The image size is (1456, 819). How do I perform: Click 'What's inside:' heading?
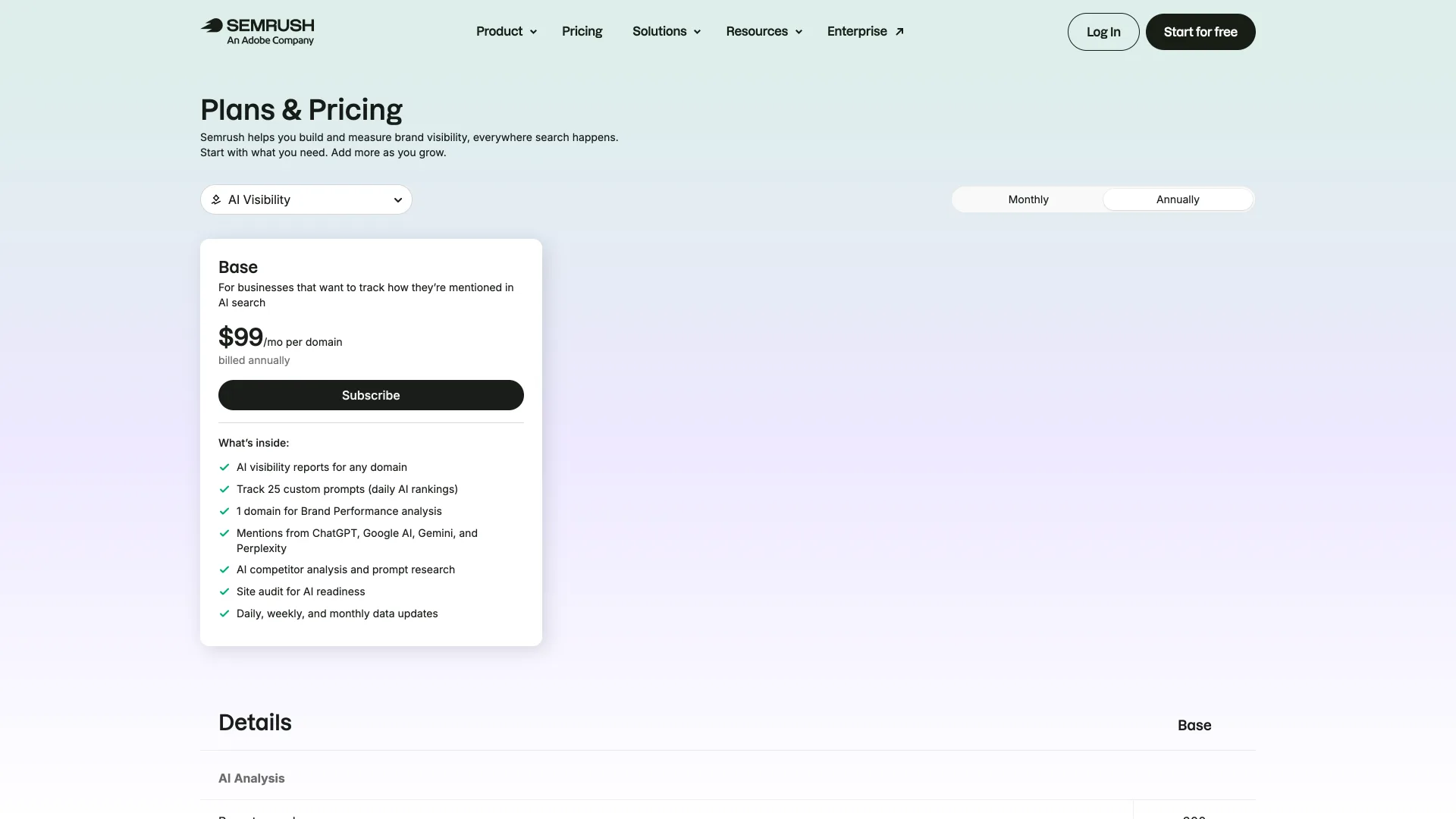(253, 443)
